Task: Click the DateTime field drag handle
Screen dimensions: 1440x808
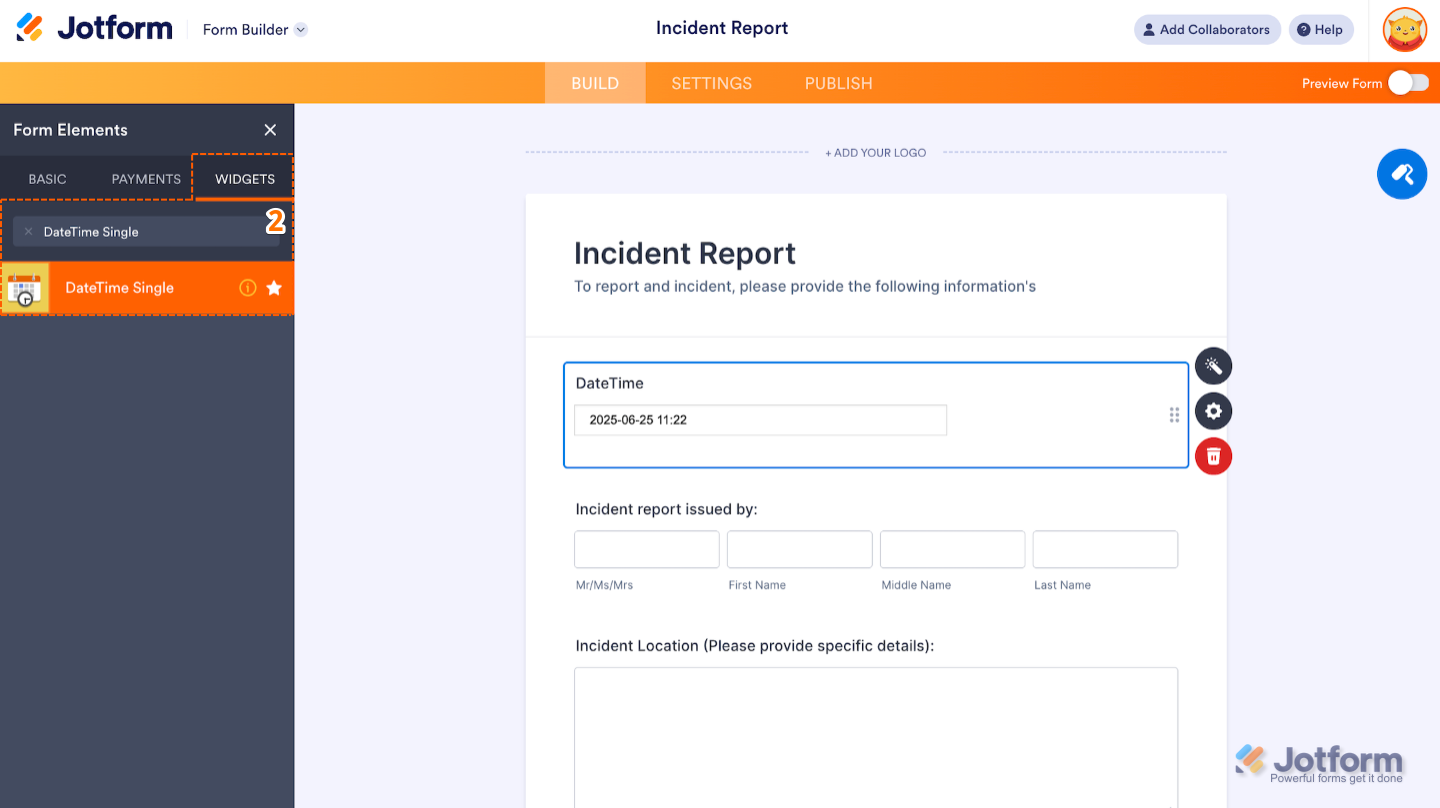Action: point(1174,415)
